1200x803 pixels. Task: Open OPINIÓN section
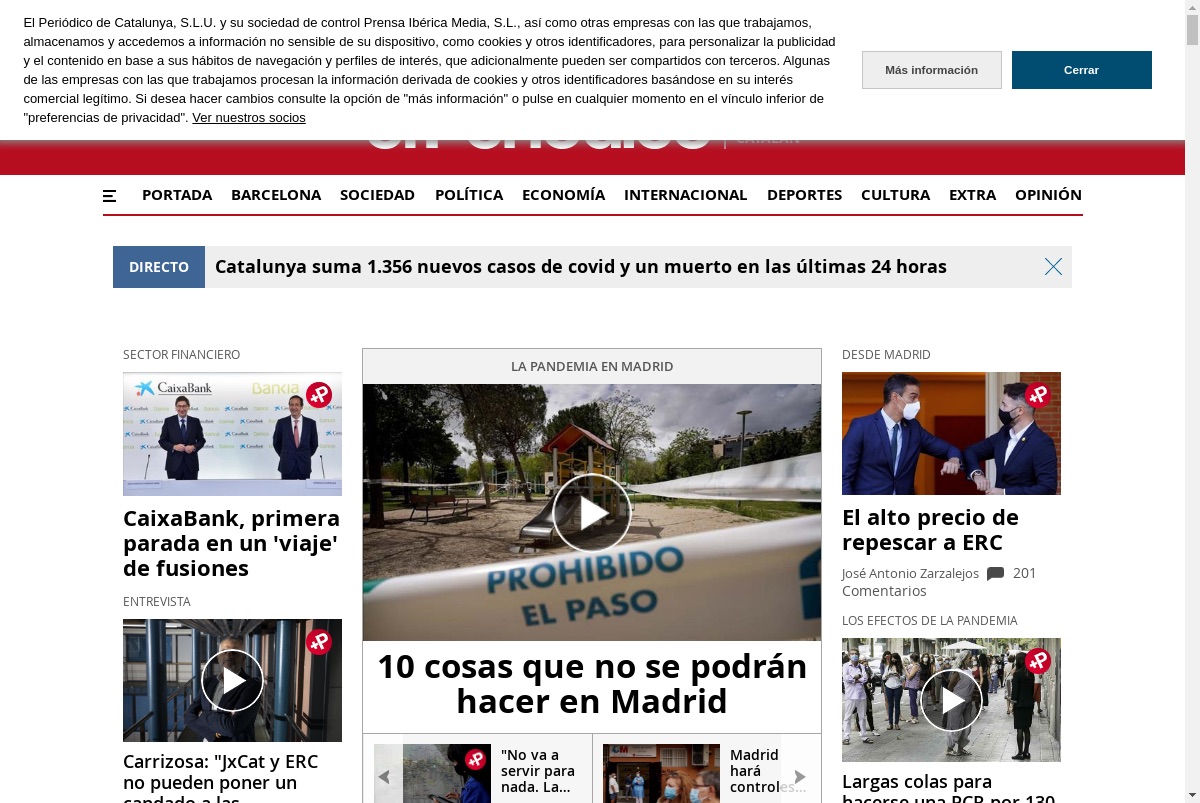pos(1048,195)
